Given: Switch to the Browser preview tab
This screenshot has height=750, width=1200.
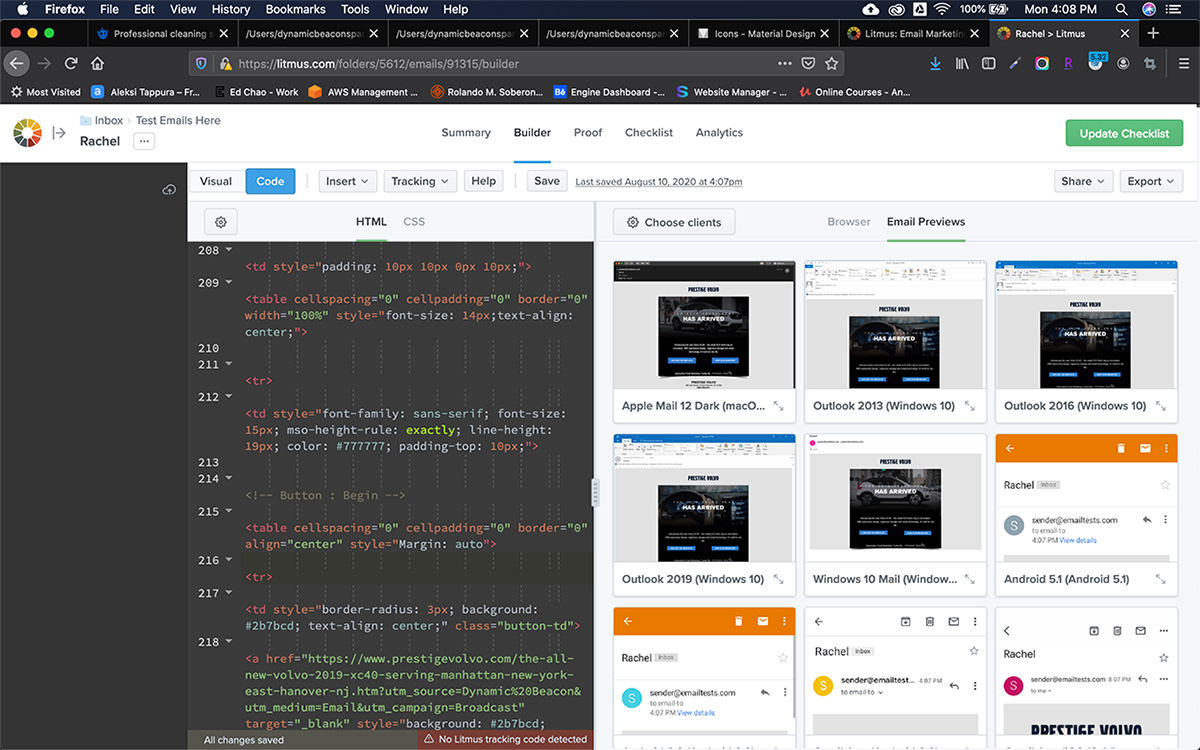Looking at the screenshot, I should (x=849, y=222).
